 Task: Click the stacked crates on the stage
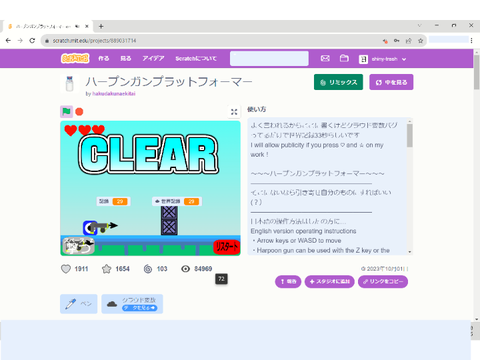(x=169, y=221)
